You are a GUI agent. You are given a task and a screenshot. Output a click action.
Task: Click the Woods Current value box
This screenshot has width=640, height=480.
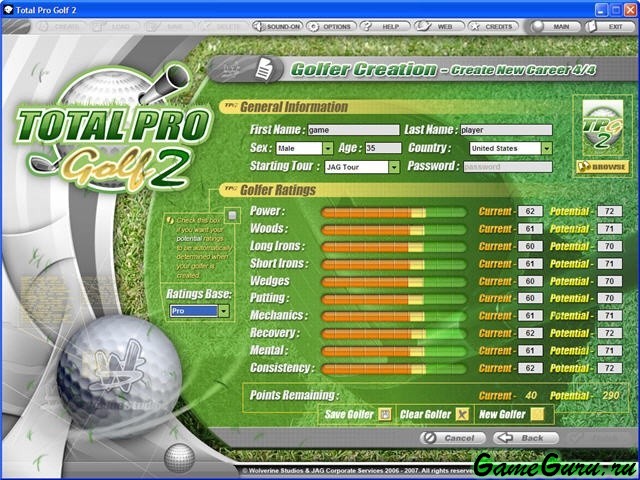530,229
